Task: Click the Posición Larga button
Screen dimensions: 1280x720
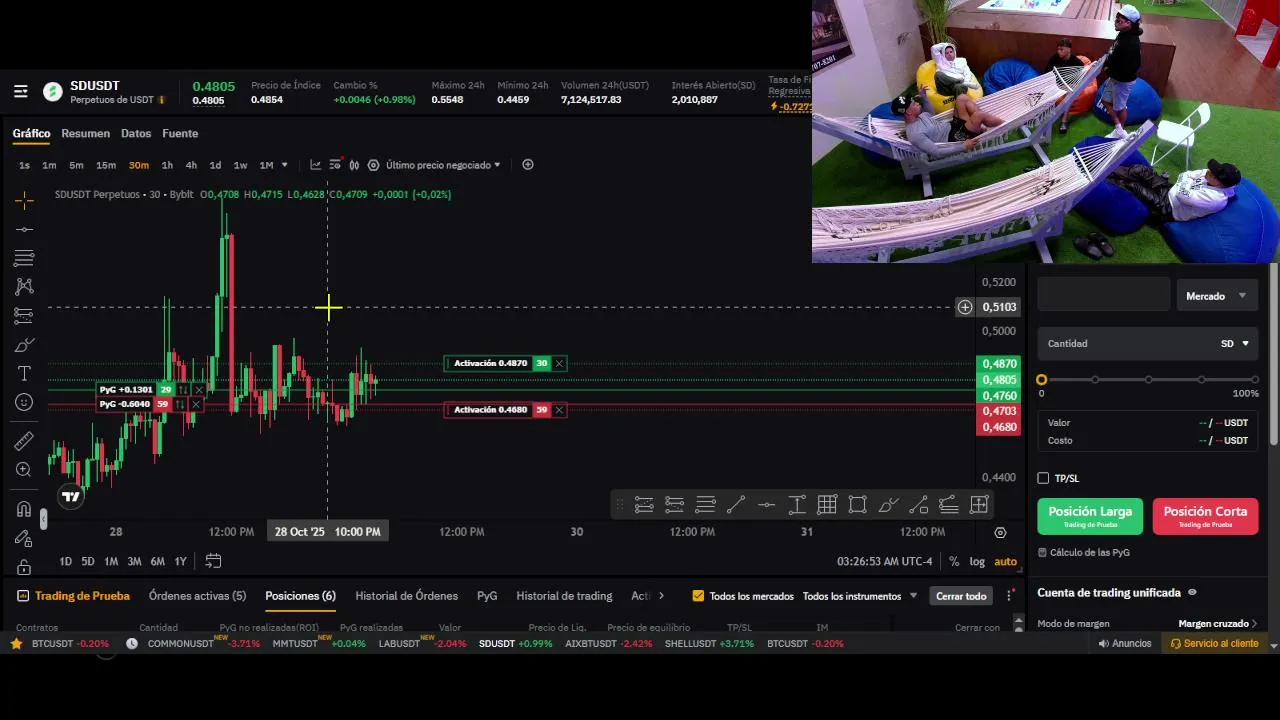Action: pyautogui.click(x=1090, y=516)
